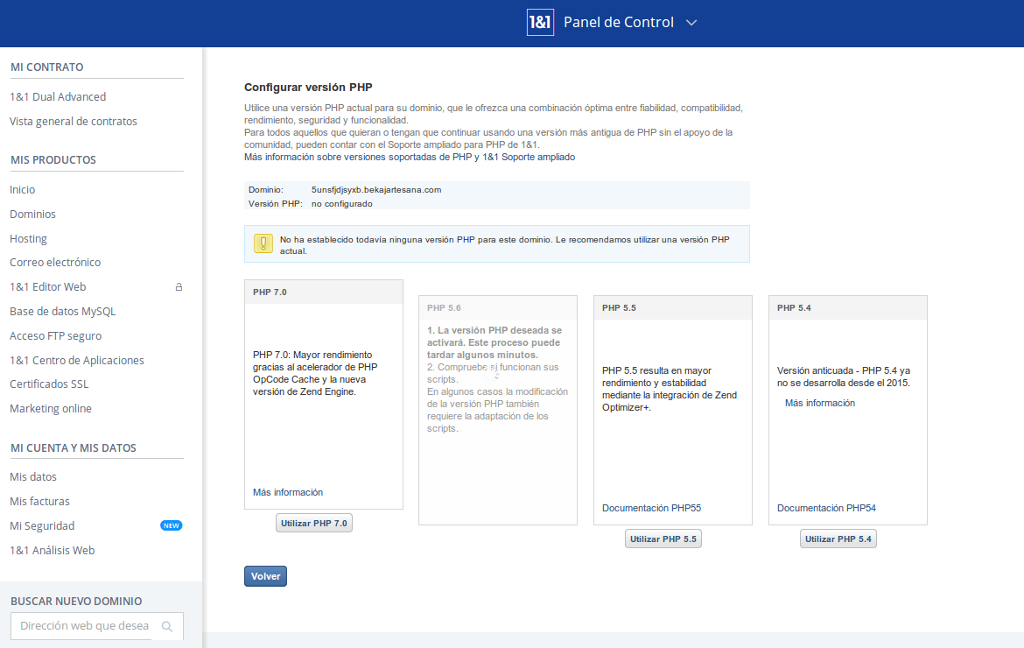Click the PHP 5.5 card header

tap(673, 308)
